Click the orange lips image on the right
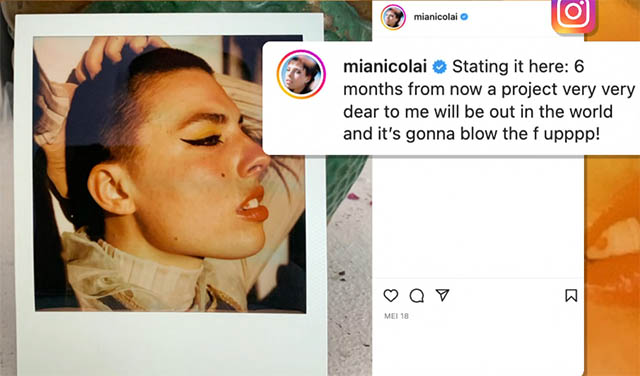This screenshot has width=640, height=376. tap(612, 245)
